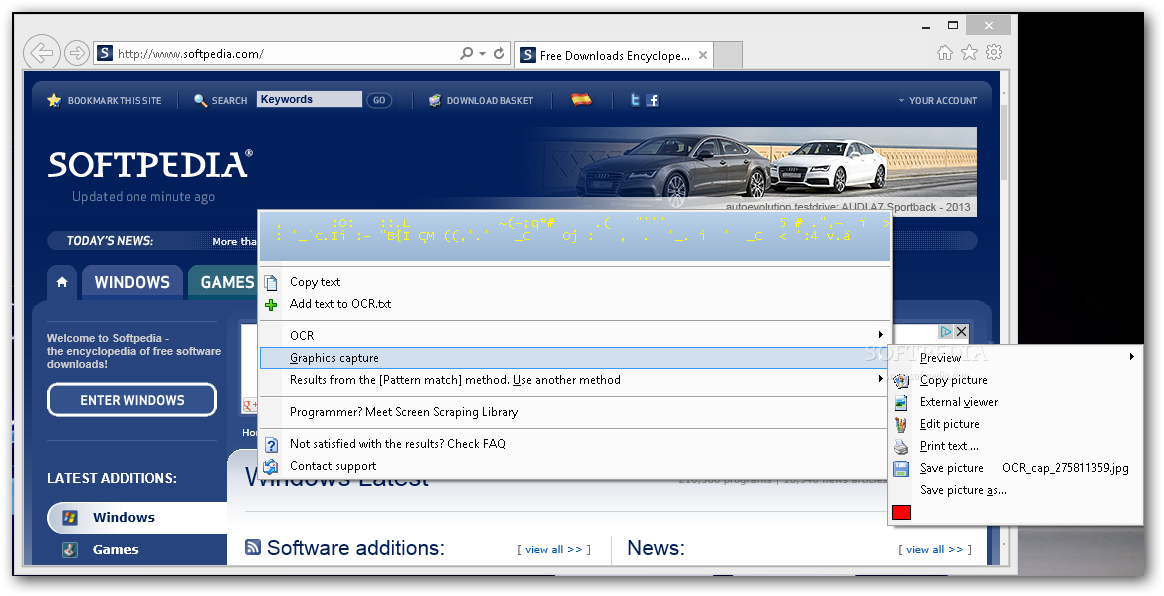This screenshot has width=1164, height=596.
Task: Click the ad choices triangle icon
Action: point(946,332)
